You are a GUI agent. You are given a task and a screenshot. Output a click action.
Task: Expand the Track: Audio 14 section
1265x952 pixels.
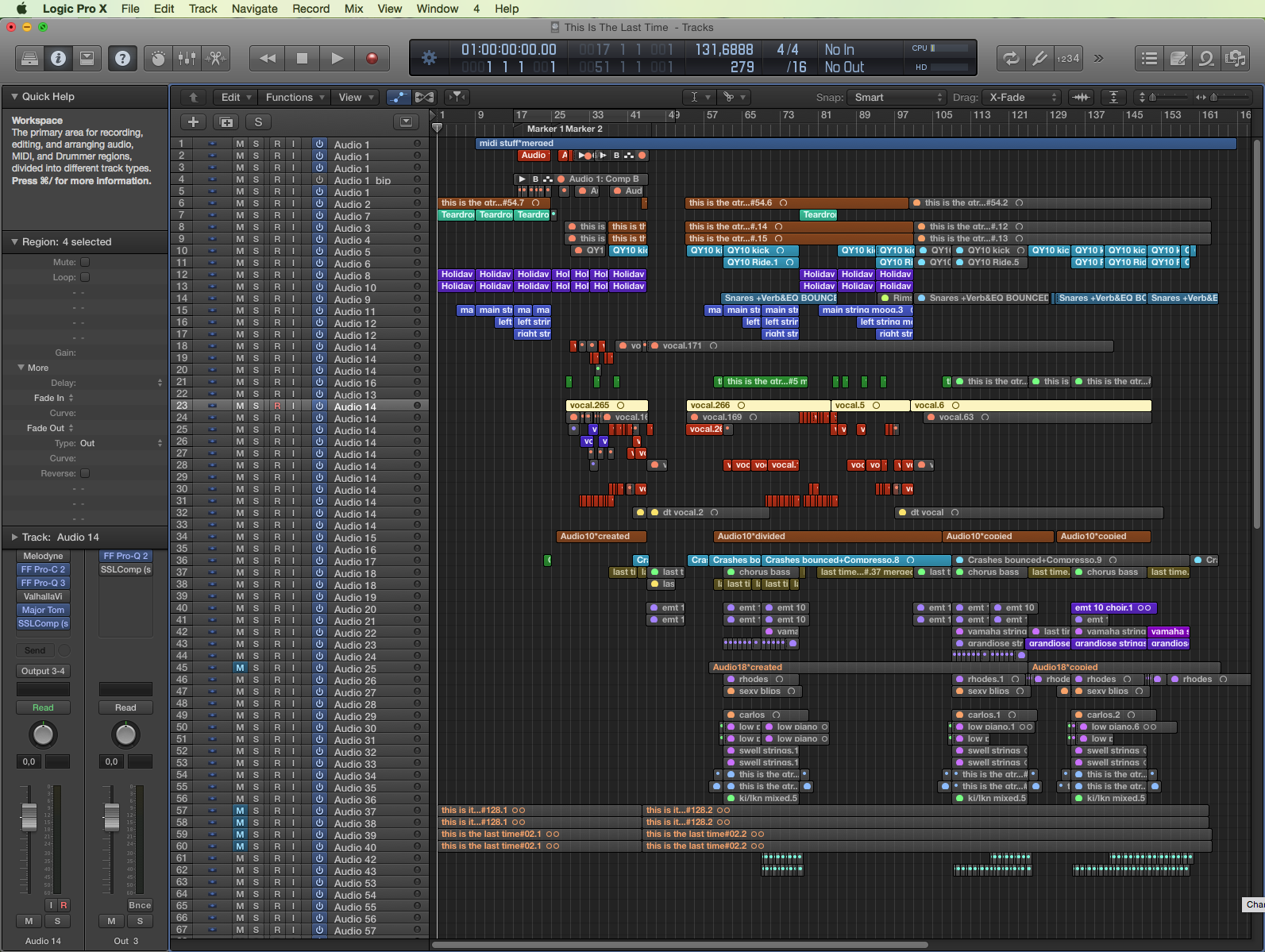14,537
